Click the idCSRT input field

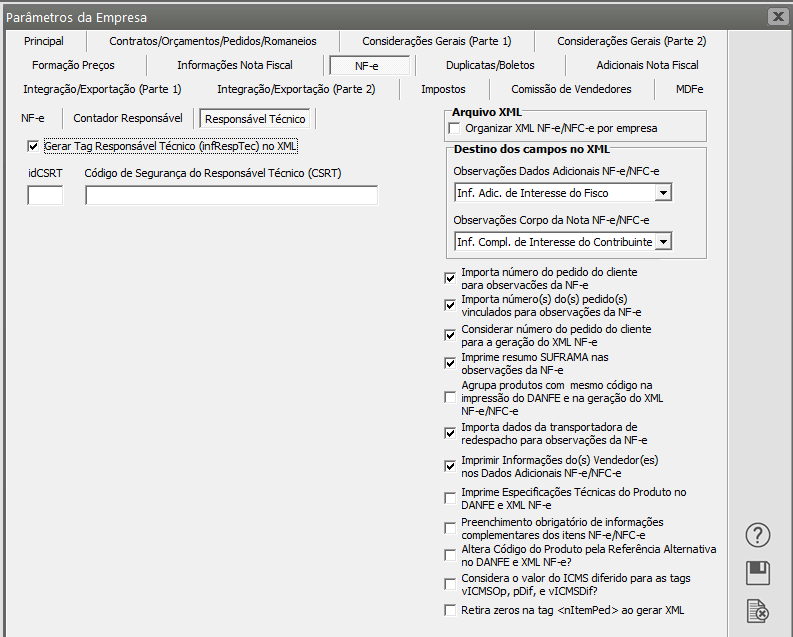pos(45,196)
